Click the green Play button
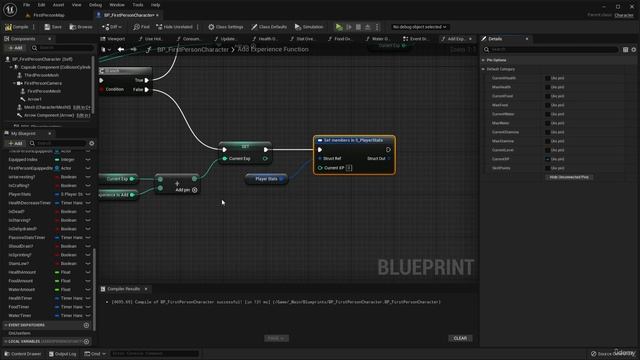The image size is (640, 360). pos(339,27)
